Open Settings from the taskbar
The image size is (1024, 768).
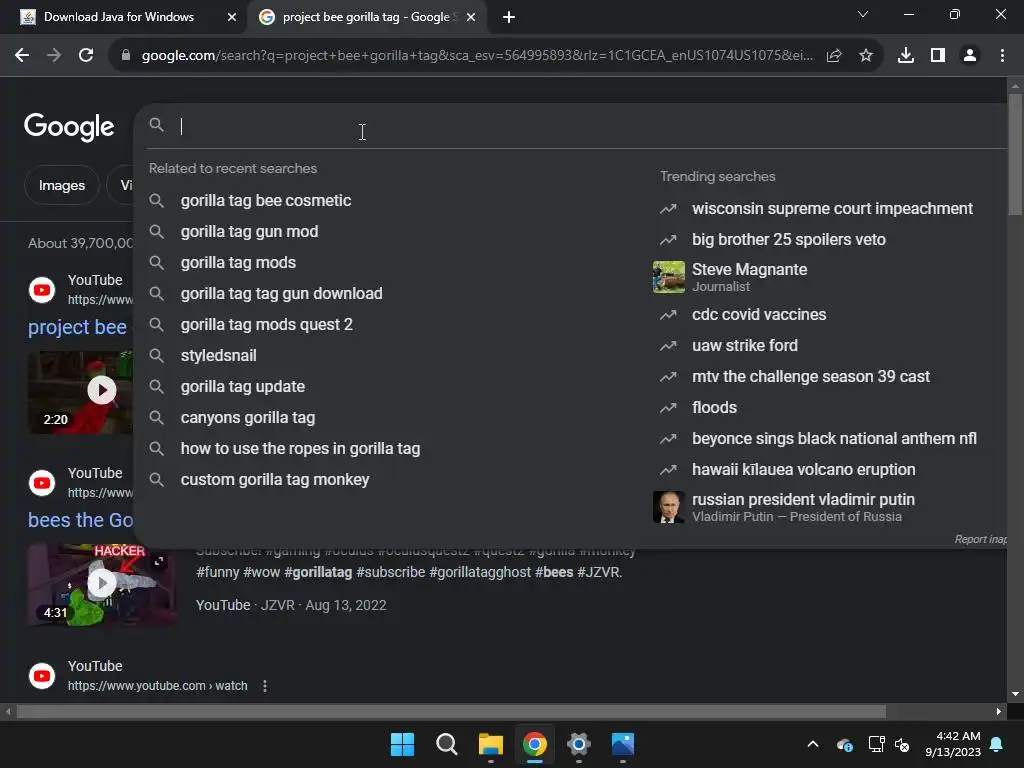579,744
